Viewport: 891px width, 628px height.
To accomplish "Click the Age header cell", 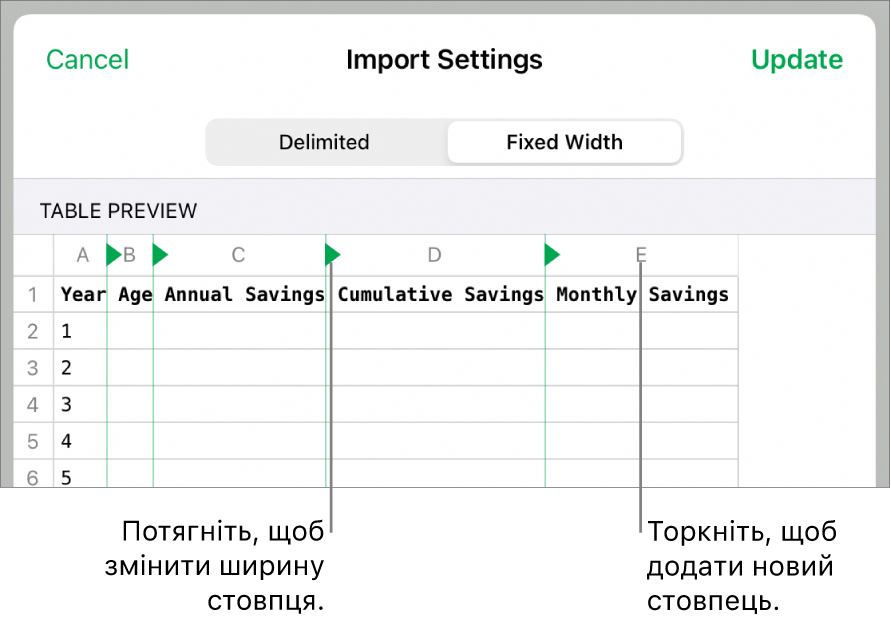I will (133, 294).
